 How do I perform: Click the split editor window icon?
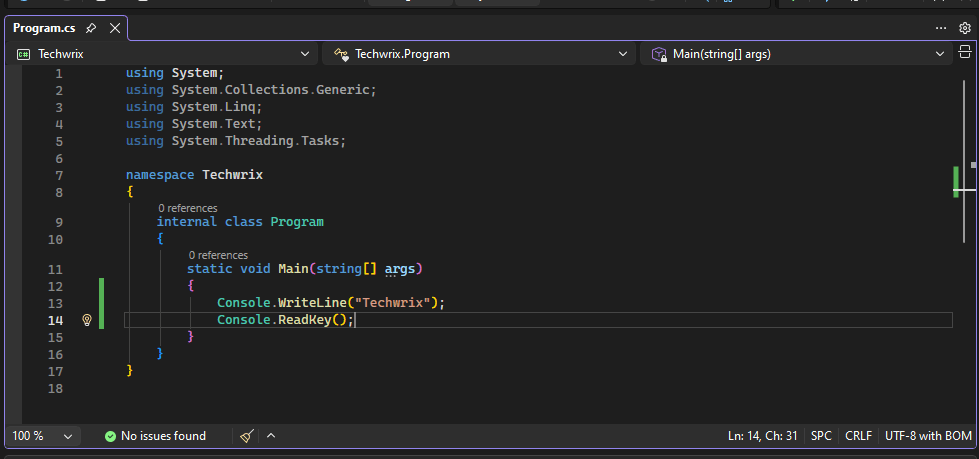point(965,54)
